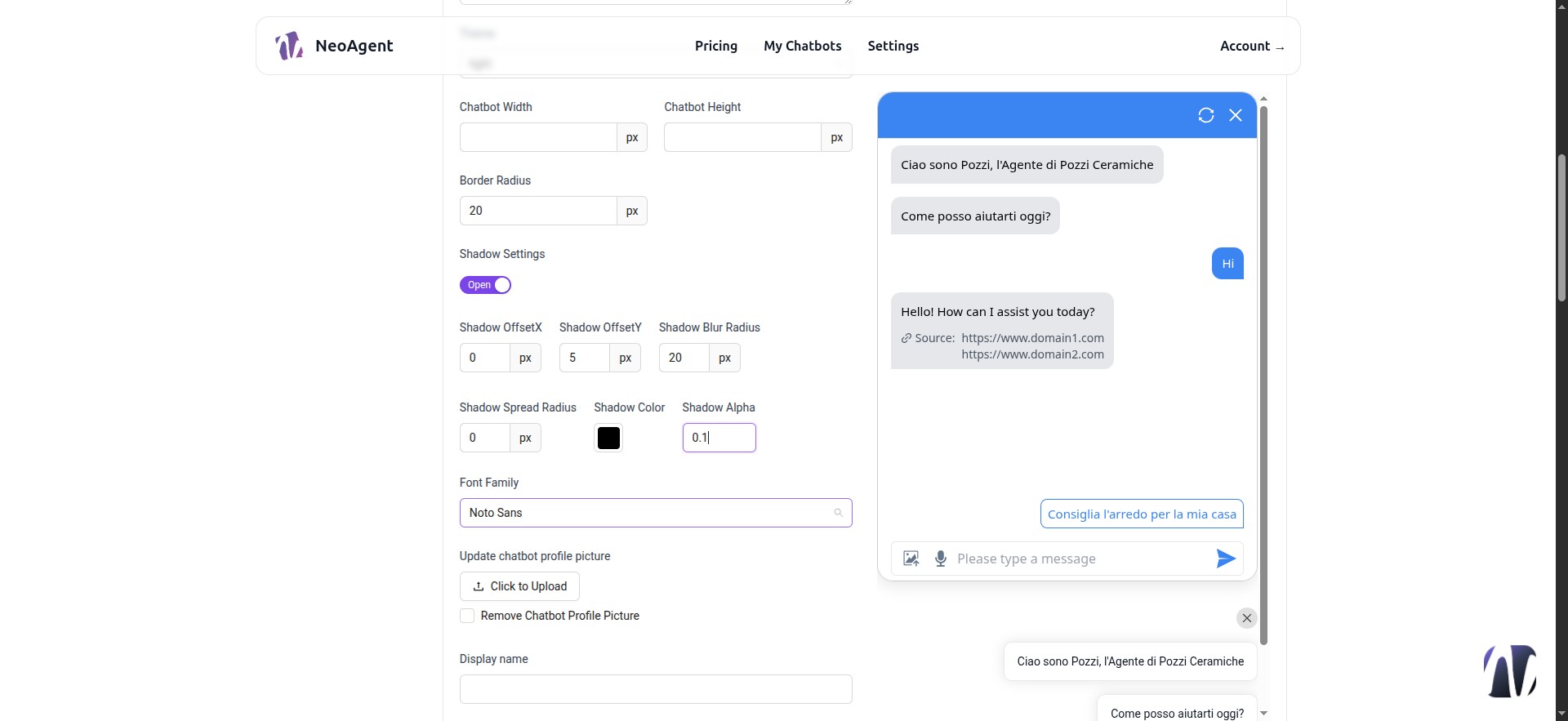Expand the Account menu arrow
Image resolution: width=1568 pixels, height=721 pixels.
1280,47
